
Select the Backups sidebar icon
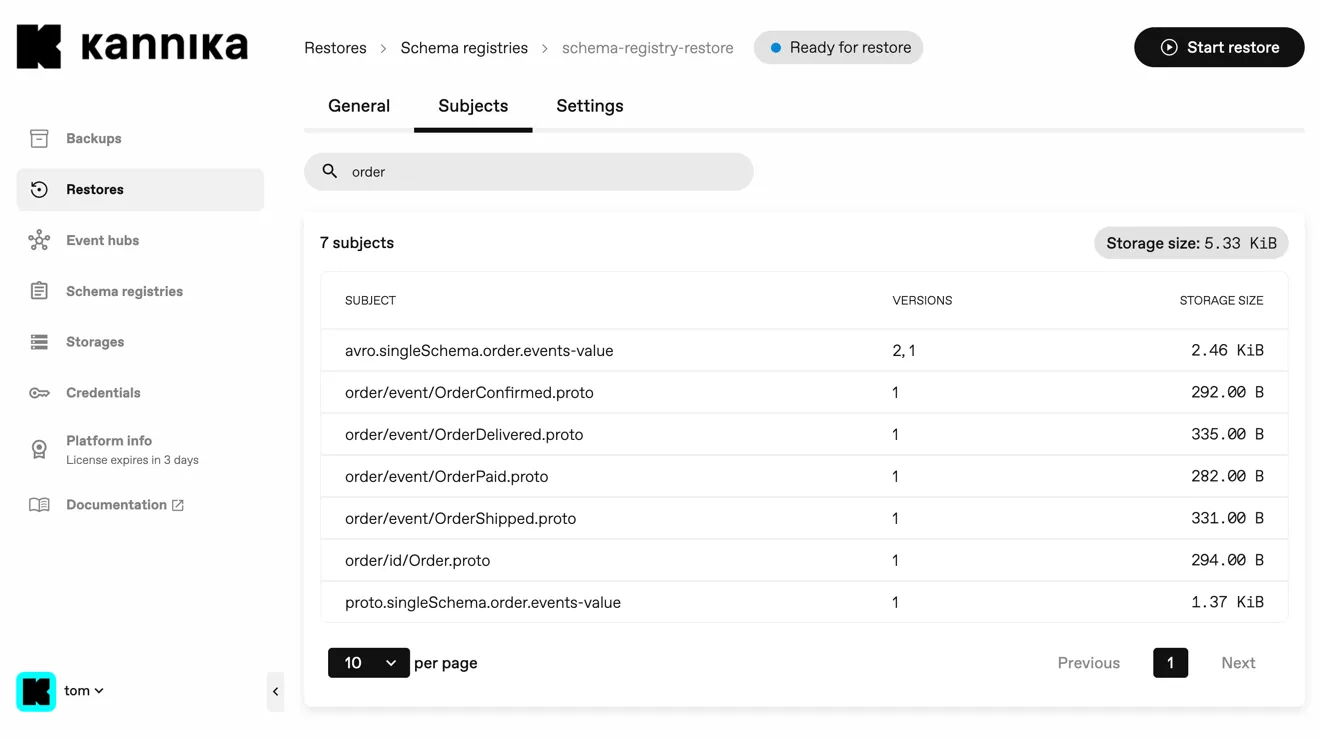click(39, 138)
